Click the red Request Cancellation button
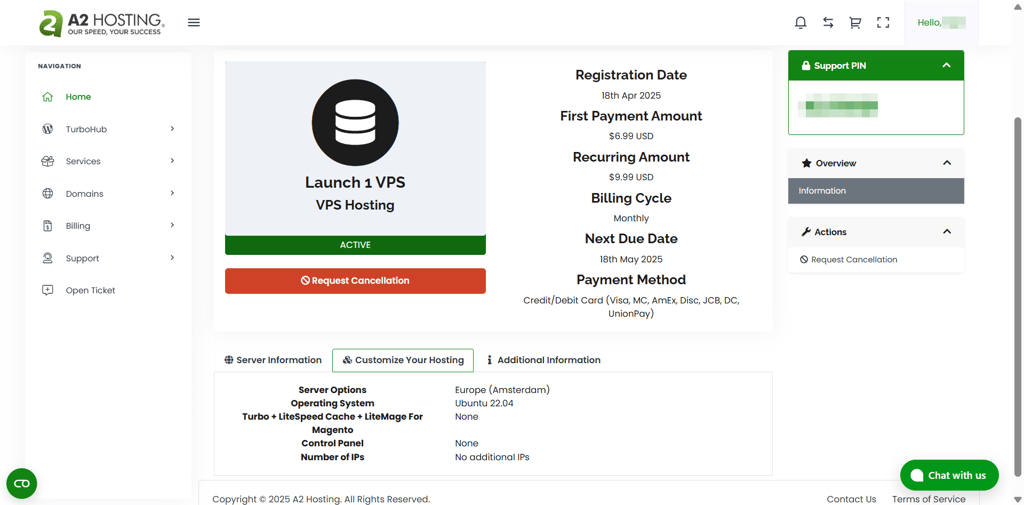The image size is (1024, 505). click(355, 281)
